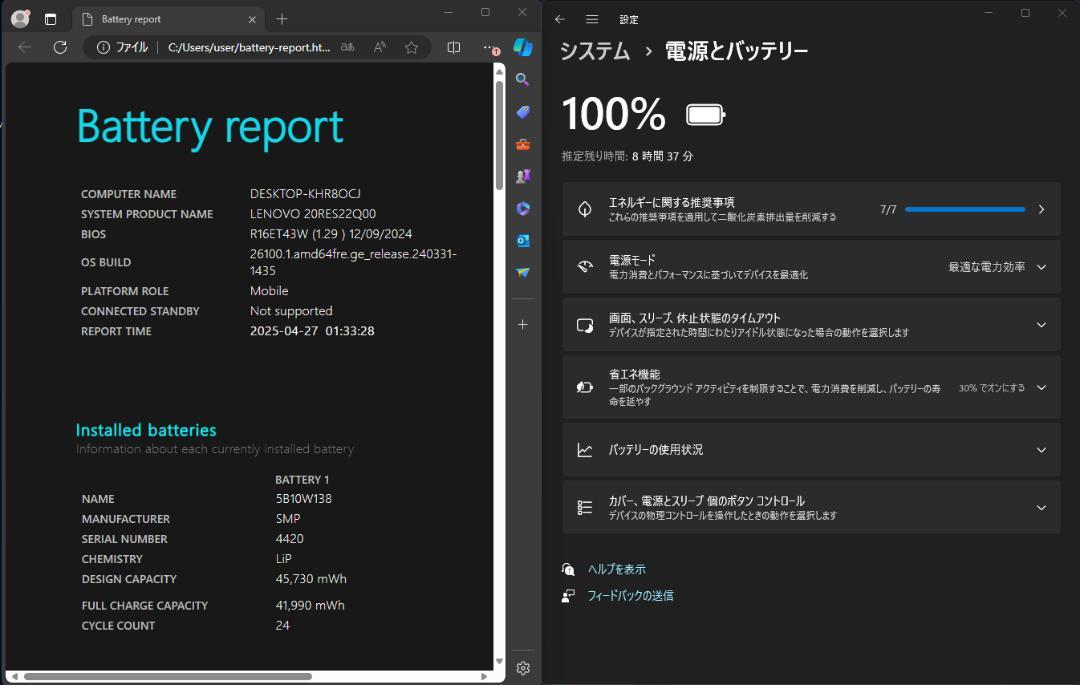Click scroll-down arrow on report scrollbar
The width and height of the screenshot is (1080, 685).
pos(499,662)
